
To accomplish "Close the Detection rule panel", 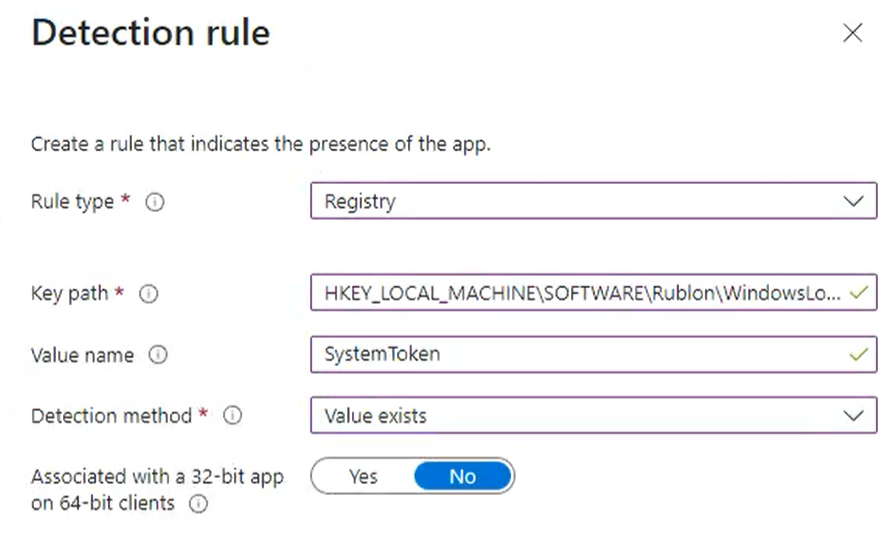I will point(852,34).
